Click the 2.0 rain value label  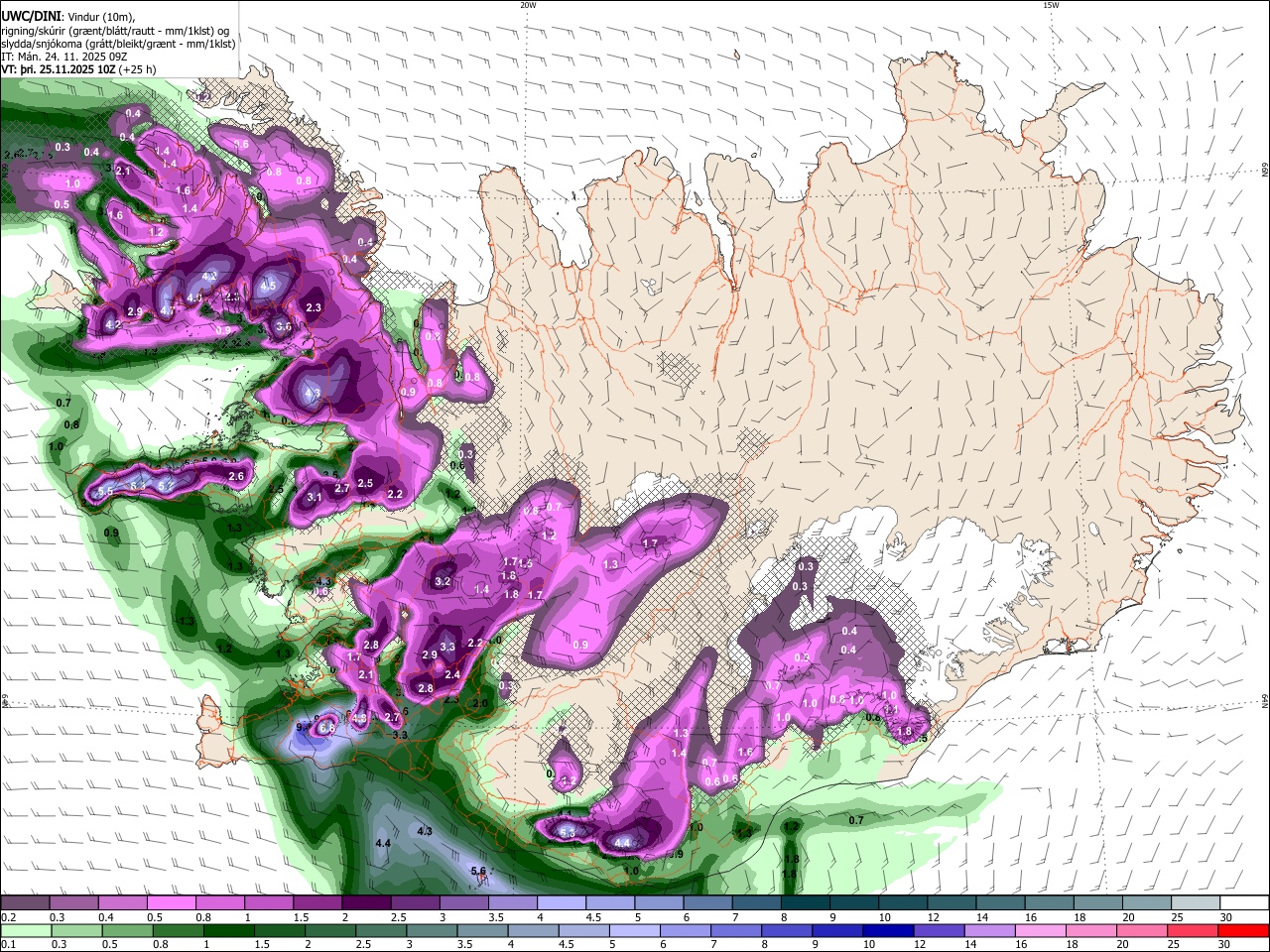480,703
